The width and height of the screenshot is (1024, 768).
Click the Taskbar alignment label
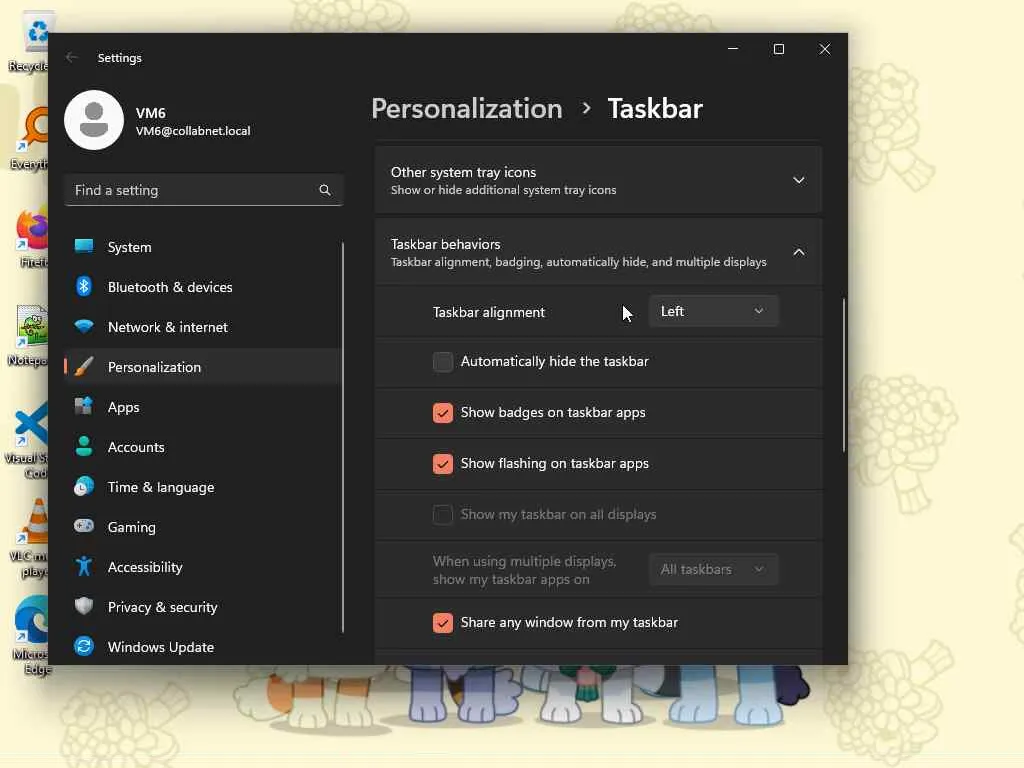(488, 312)
